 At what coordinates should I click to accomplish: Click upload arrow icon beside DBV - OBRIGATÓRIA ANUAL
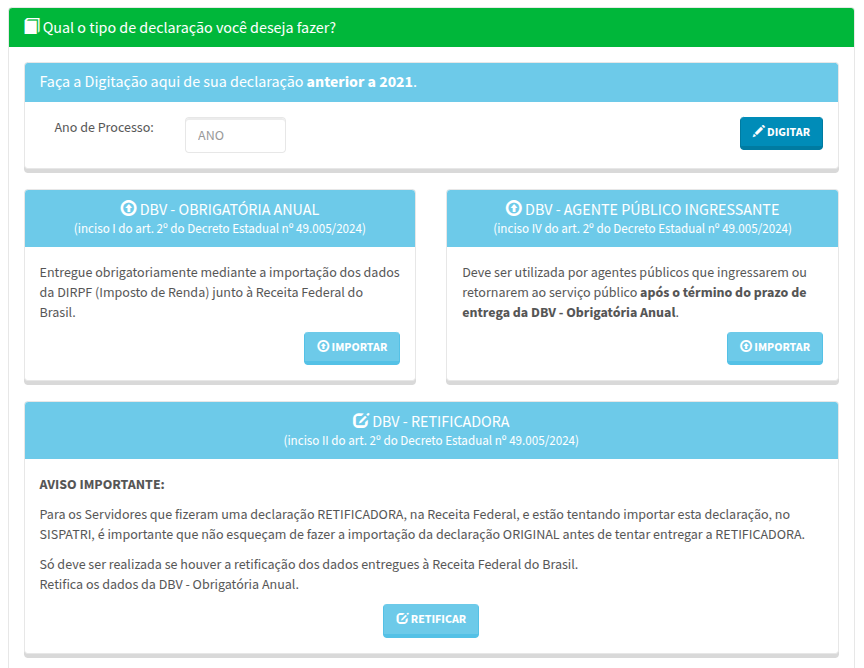pos(128,208)
